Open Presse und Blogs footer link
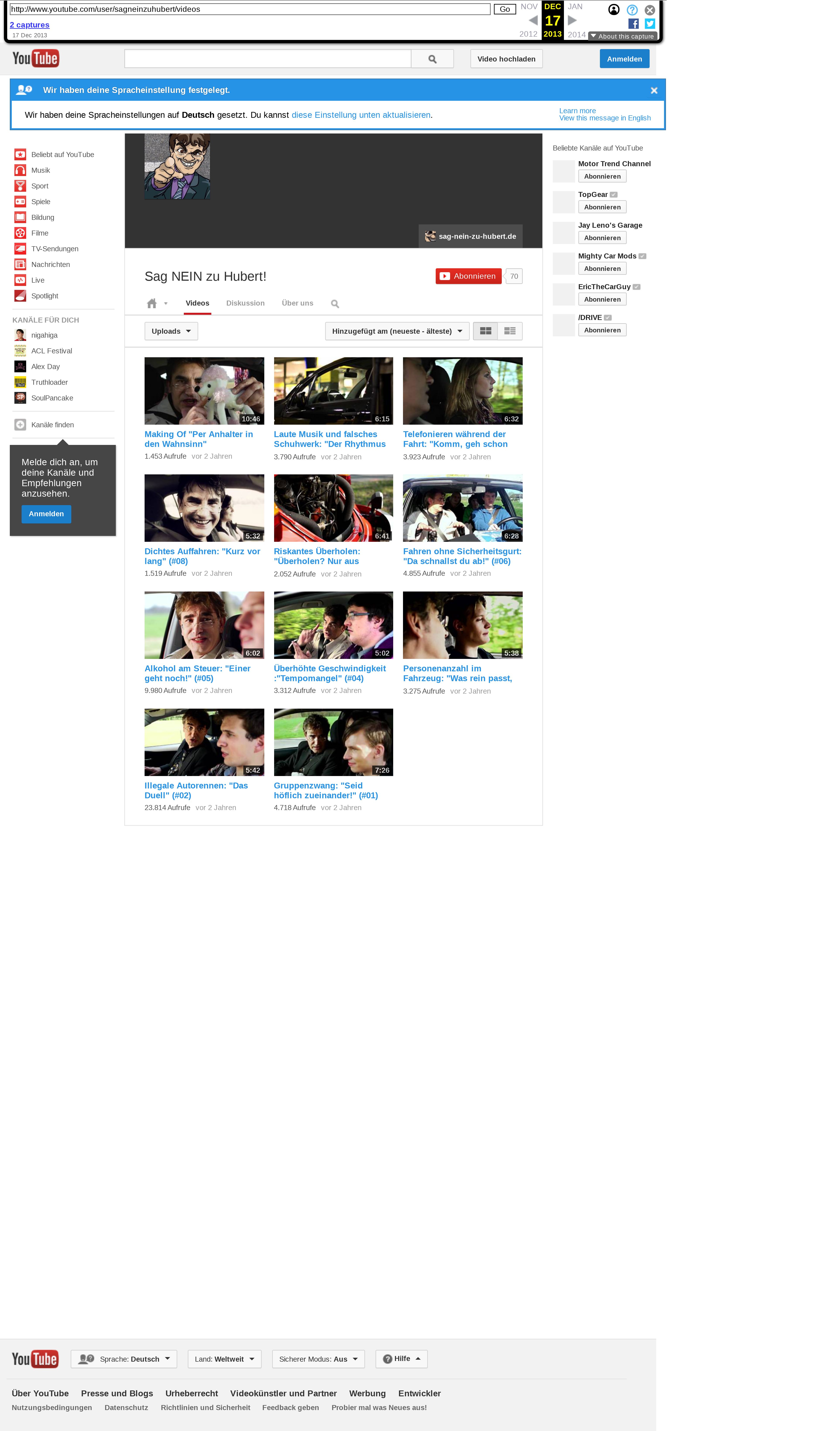Image resolution: width=840 pixels, height=1431 pixels. click(x=117, y=1393)
